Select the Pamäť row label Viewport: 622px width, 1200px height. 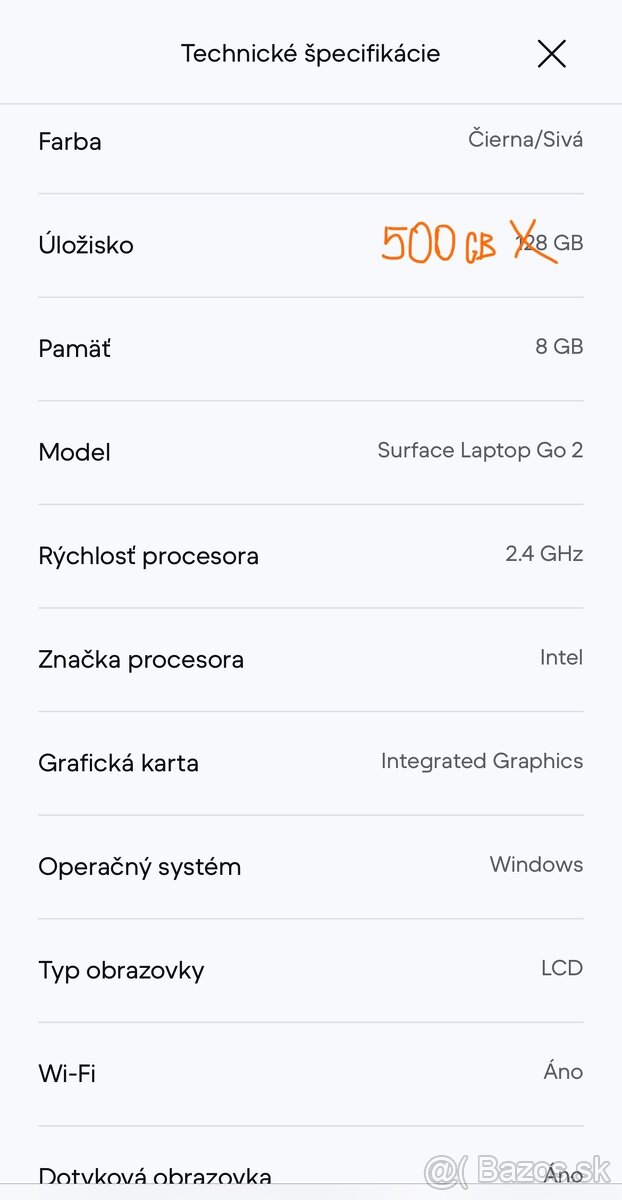(74, 349)
